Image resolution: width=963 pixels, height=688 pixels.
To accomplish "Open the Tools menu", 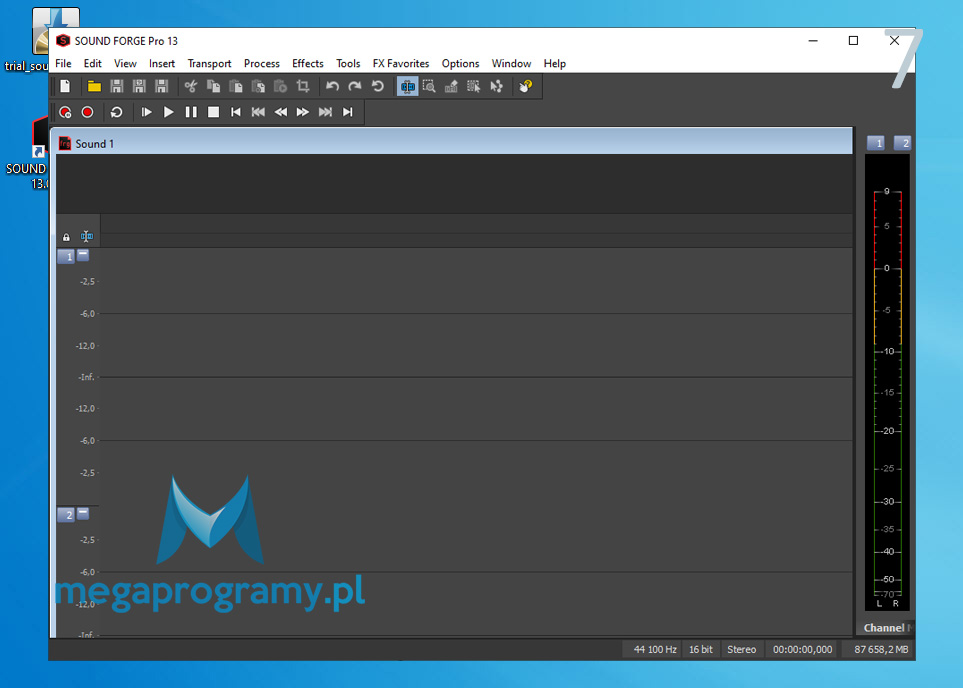I will [348, 63].
